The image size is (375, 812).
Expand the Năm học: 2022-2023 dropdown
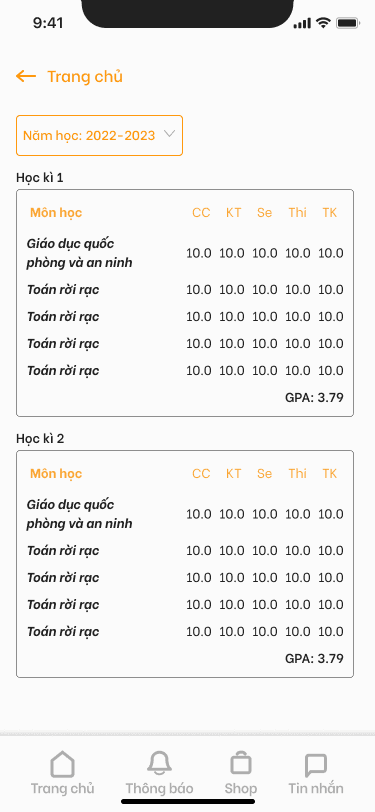[x=99, y=135]
